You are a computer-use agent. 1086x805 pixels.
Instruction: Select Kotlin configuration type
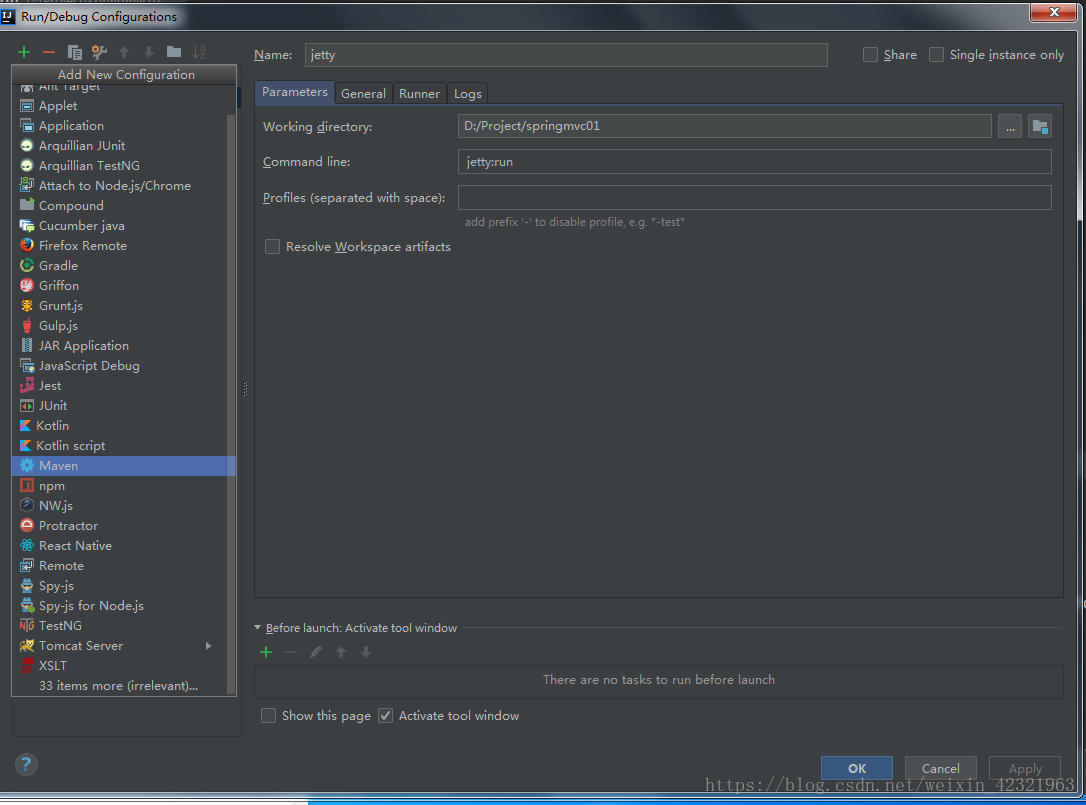click(124, 426)
